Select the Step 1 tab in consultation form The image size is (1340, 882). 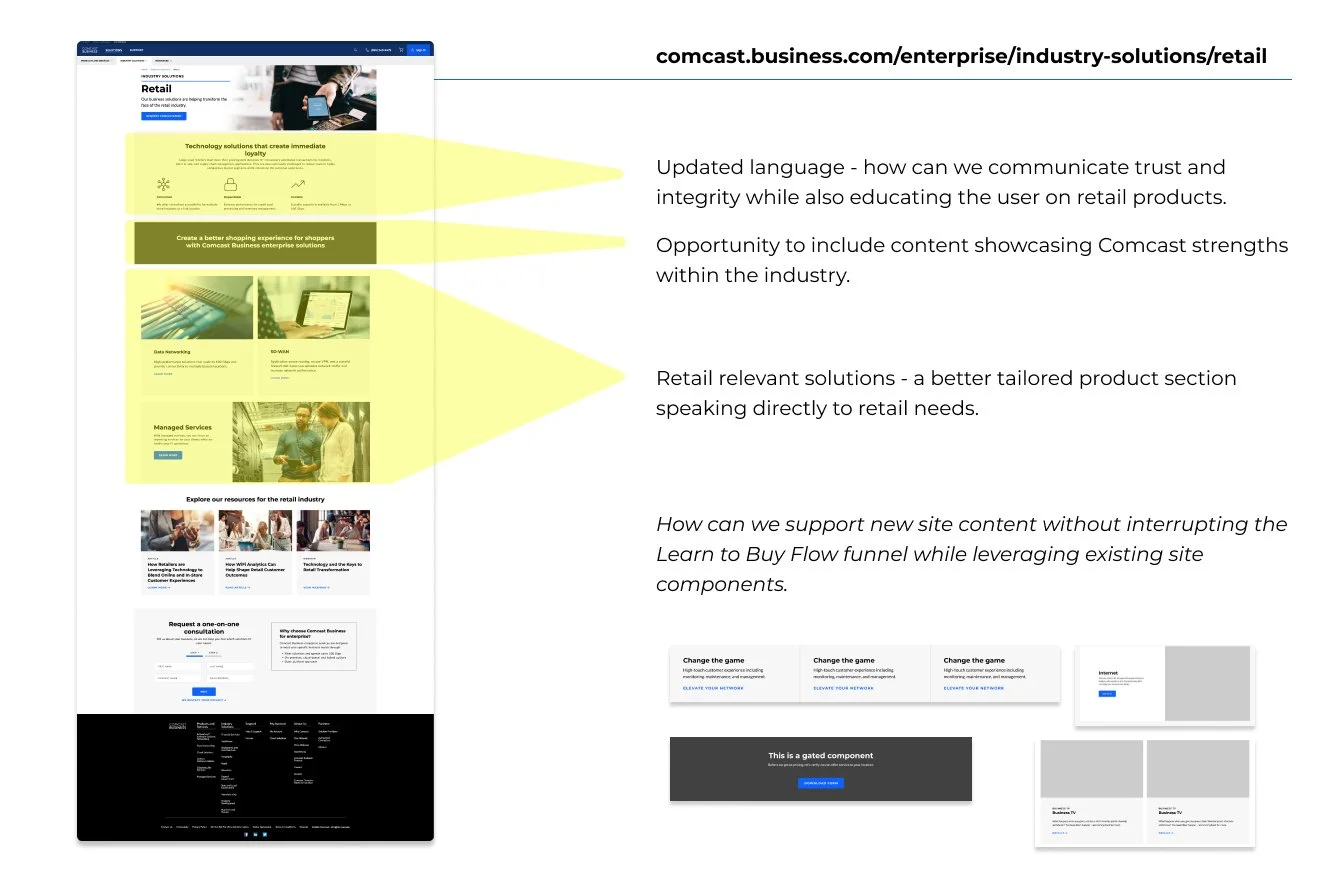point(194,654)
